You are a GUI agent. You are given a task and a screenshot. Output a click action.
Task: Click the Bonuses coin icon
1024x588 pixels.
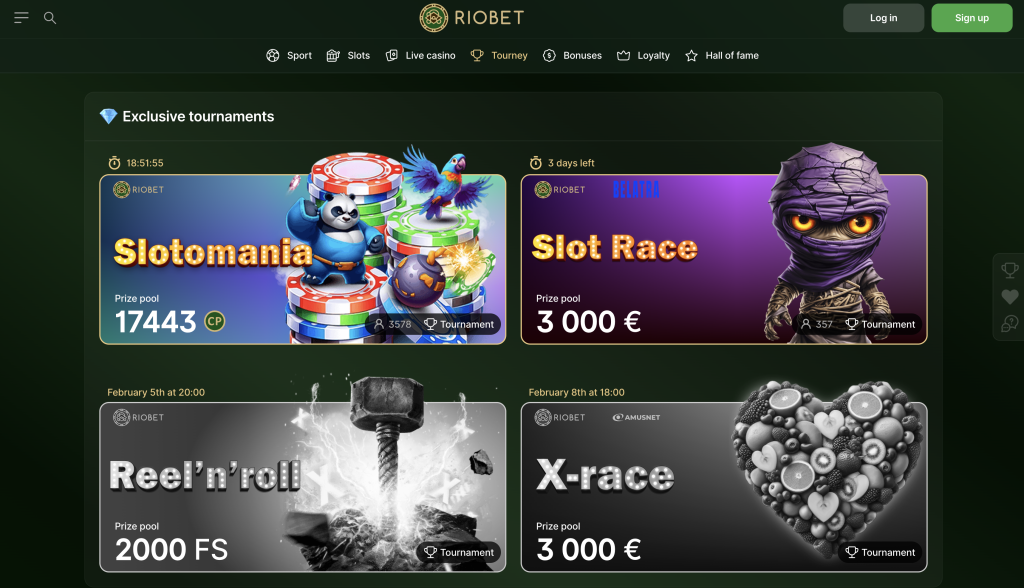(549, 56)
